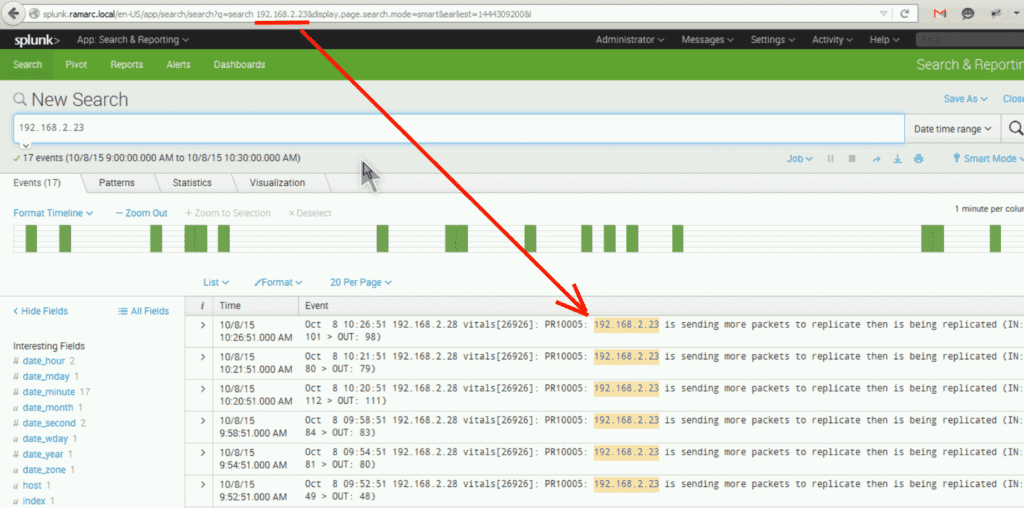
Task: Click the Zoom Out timeline link
Action: pos(141,213)
